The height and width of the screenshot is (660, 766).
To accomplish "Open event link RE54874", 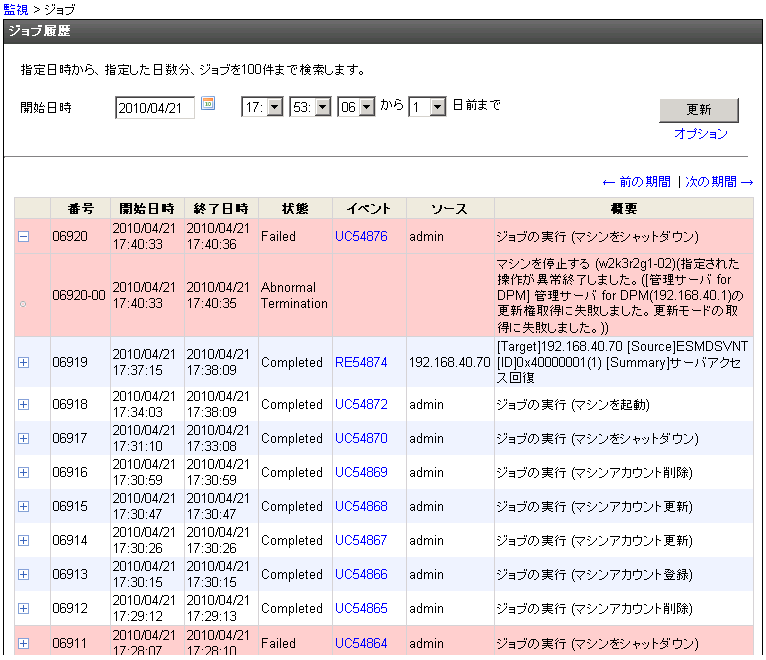I will coord(361,362).
